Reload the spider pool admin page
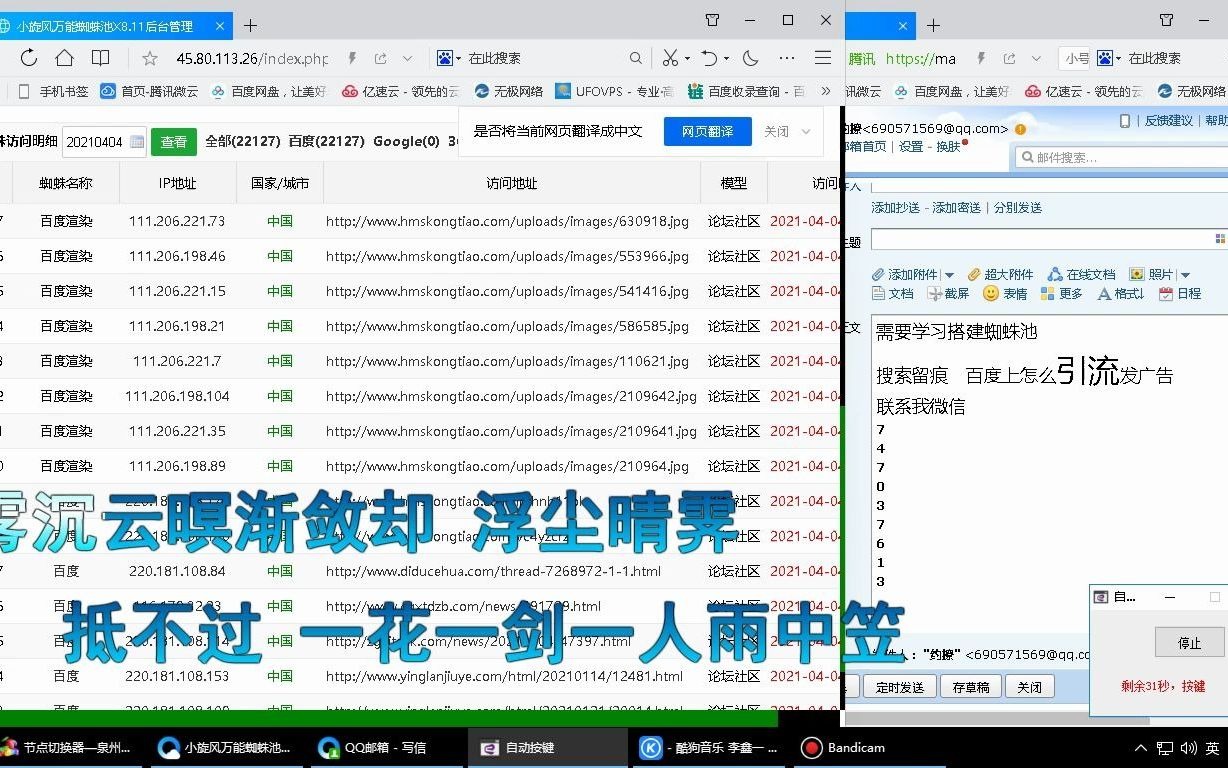 coord(28,58)
